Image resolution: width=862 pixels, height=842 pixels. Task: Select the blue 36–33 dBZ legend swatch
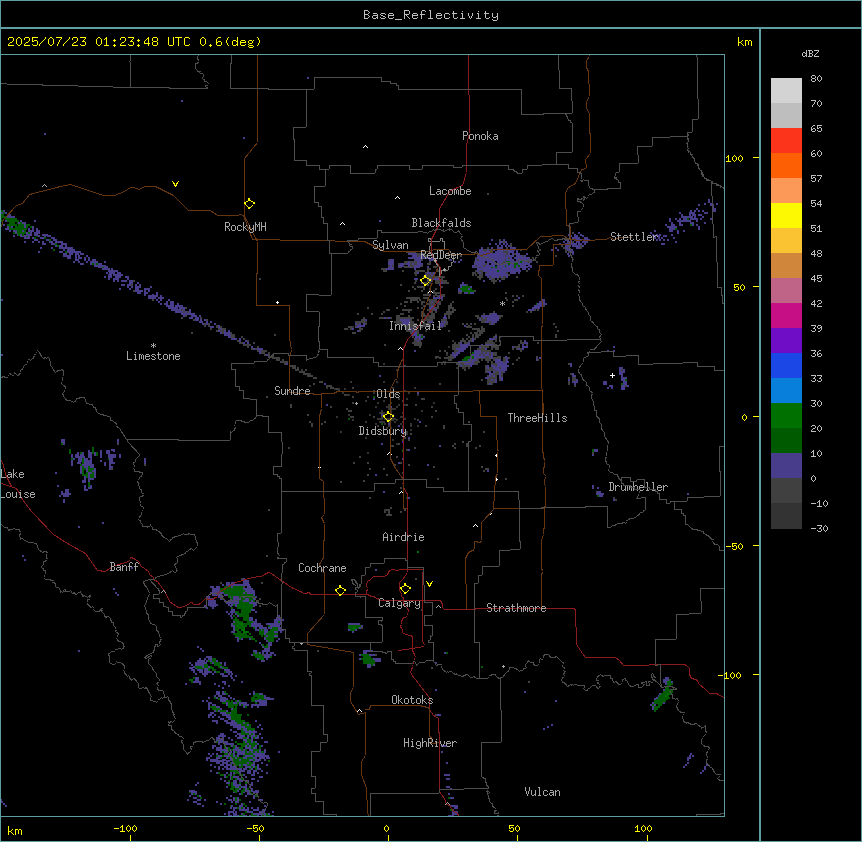786,365
